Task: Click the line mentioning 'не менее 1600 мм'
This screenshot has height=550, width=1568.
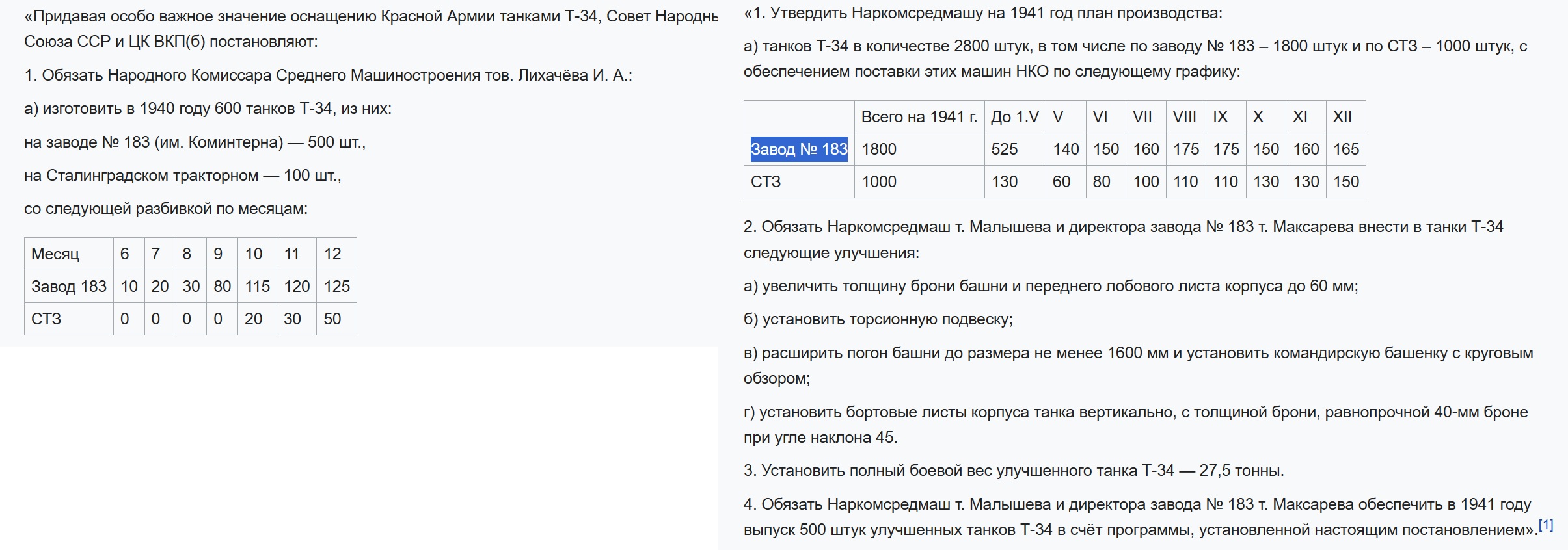Action: coord(1139,353)
